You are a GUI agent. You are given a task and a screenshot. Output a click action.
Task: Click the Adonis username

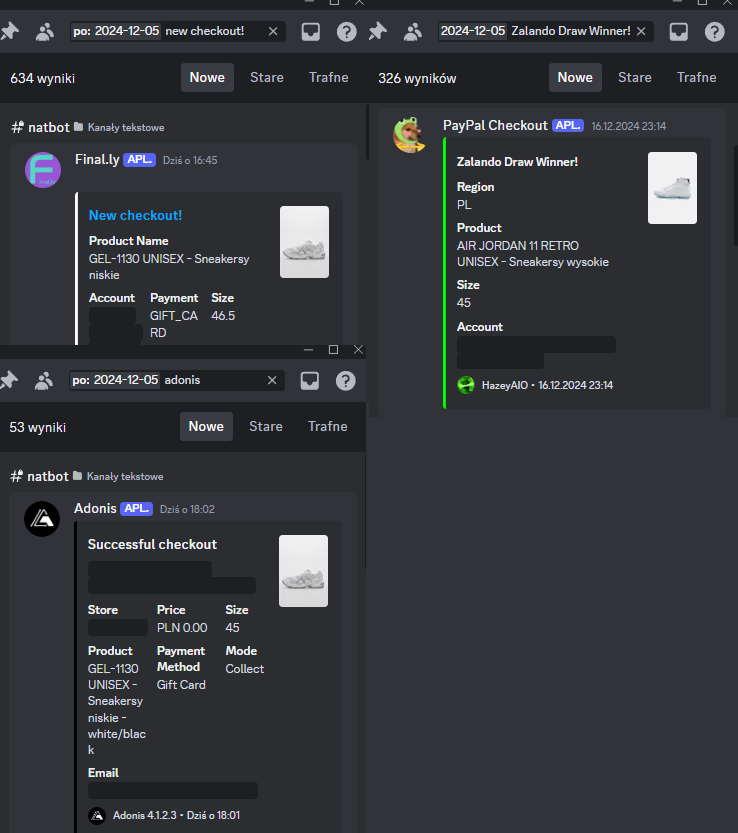95,508
